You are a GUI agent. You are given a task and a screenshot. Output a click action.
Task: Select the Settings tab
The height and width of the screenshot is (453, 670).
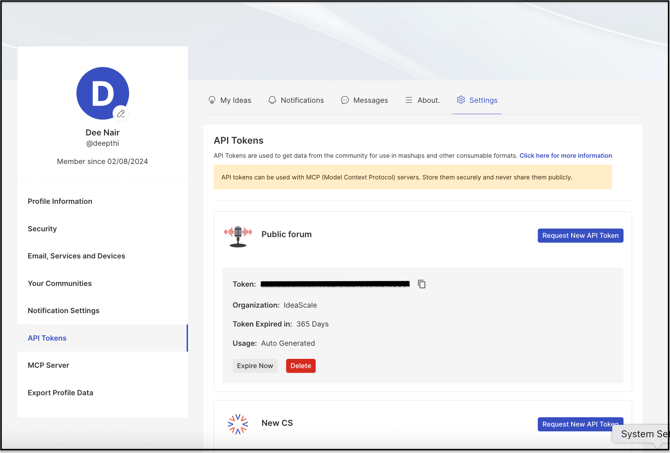click(x=477, y=100)
